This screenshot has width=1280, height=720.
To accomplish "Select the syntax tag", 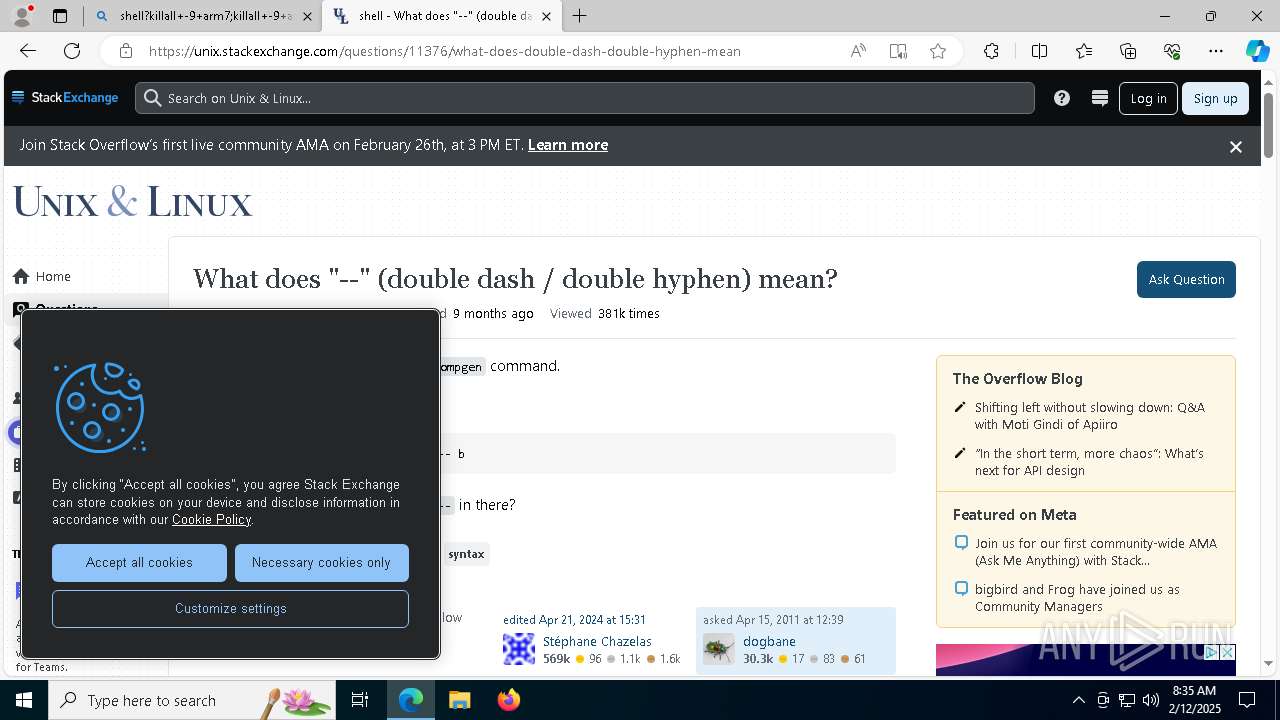I will (x=466, y=554).
